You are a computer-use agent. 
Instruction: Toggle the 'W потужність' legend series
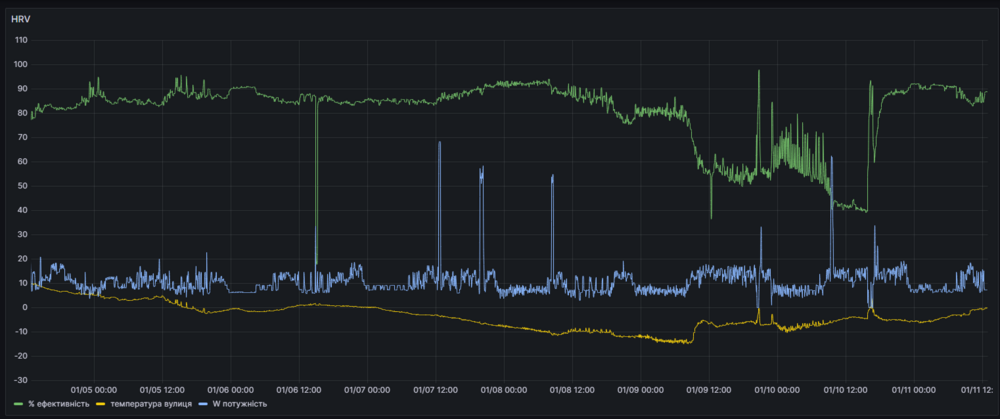pyautogui.click(x=240, y=405)
